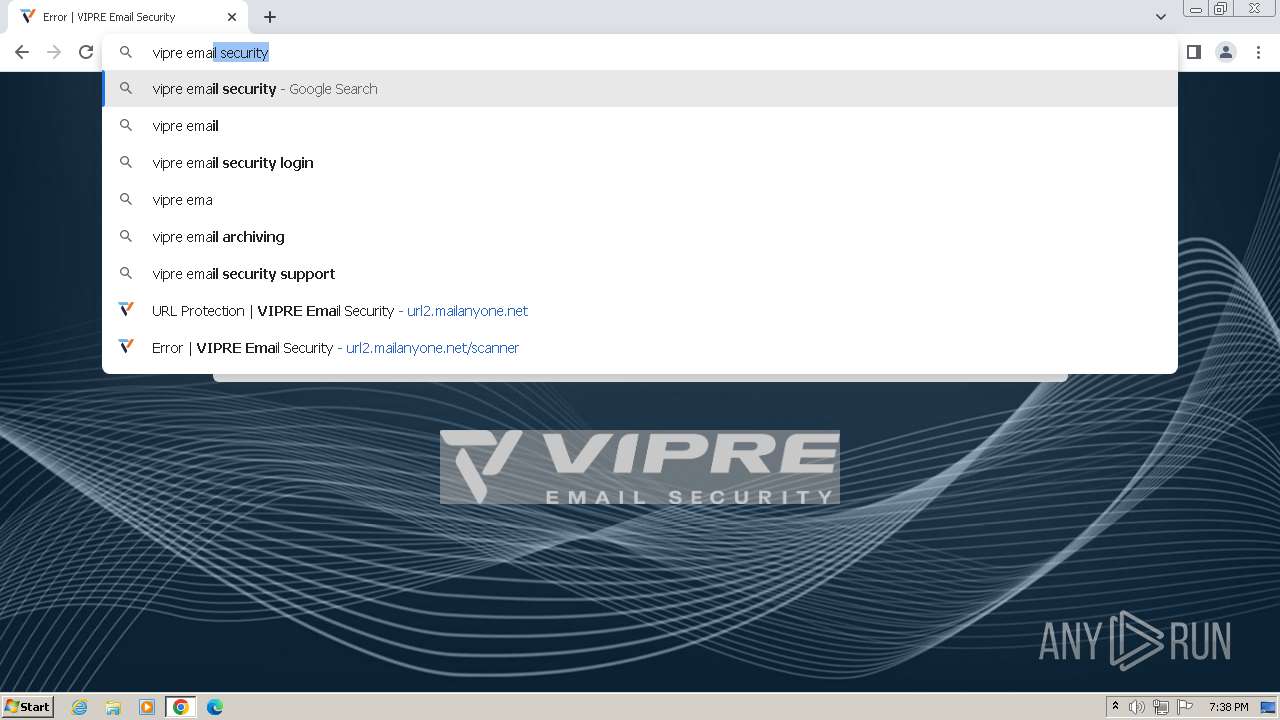Viewport: 1280px width, 720px height.
Task: Open the Windows Start menu
Action: pos(27,706)
